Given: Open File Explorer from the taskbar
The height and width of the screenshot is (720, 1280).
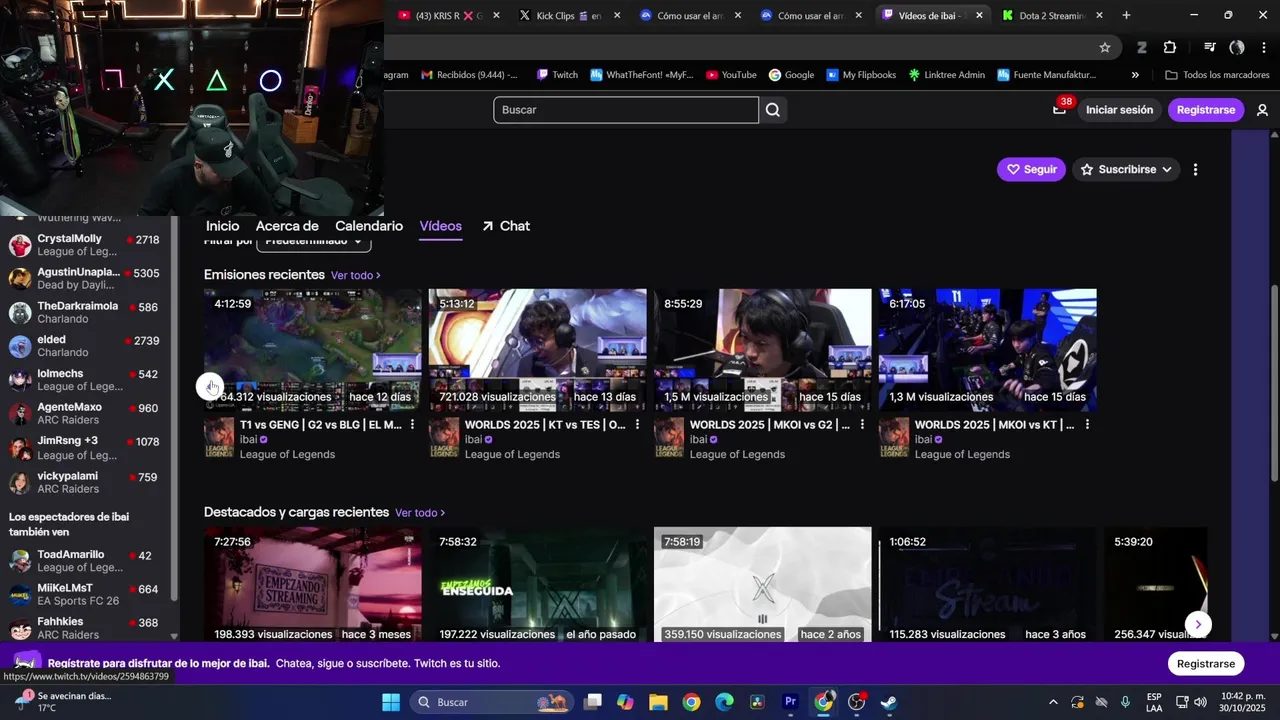Looking at the screenshot, I should (x=658, y=702).
